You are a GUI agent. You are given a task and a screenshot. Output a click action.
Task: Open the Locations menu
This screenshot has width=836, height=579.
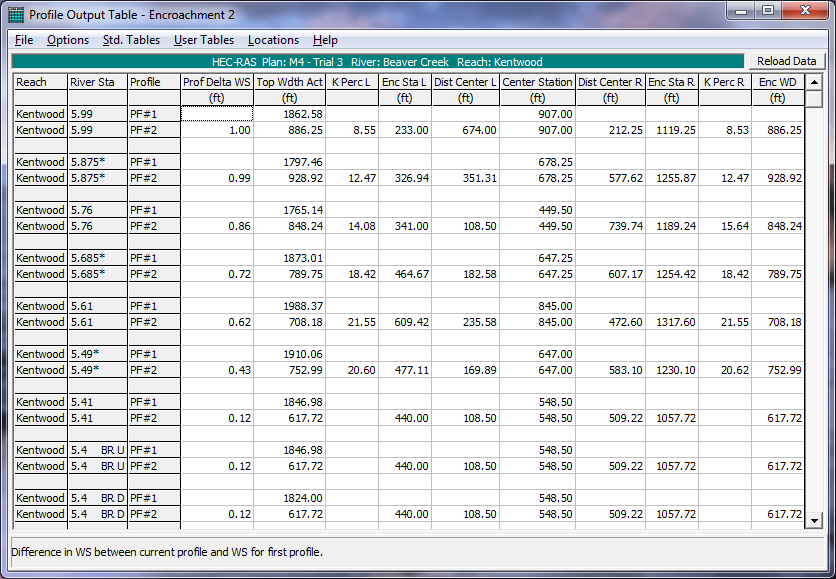(x=273, y=40)
